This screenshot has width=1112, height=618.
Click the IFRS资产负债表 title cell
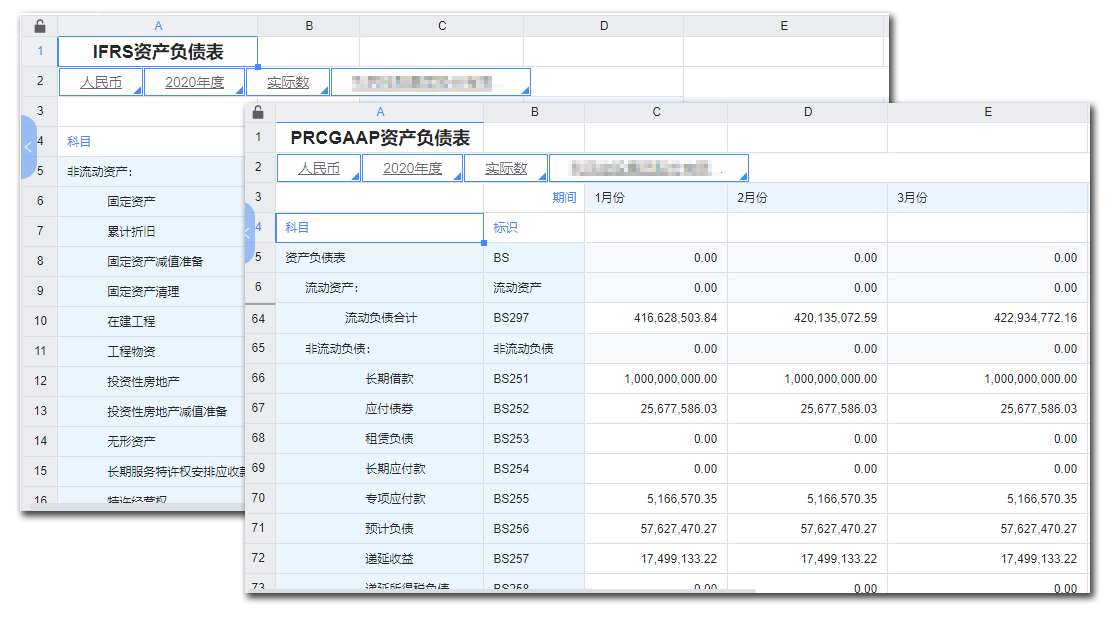[x=157, y=52]
